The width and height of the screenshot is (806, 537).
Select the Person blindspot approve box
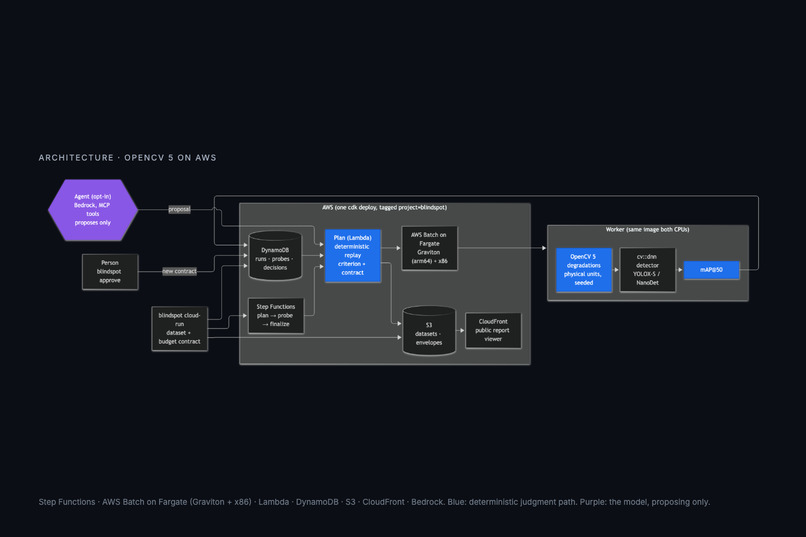coord(110,272)
